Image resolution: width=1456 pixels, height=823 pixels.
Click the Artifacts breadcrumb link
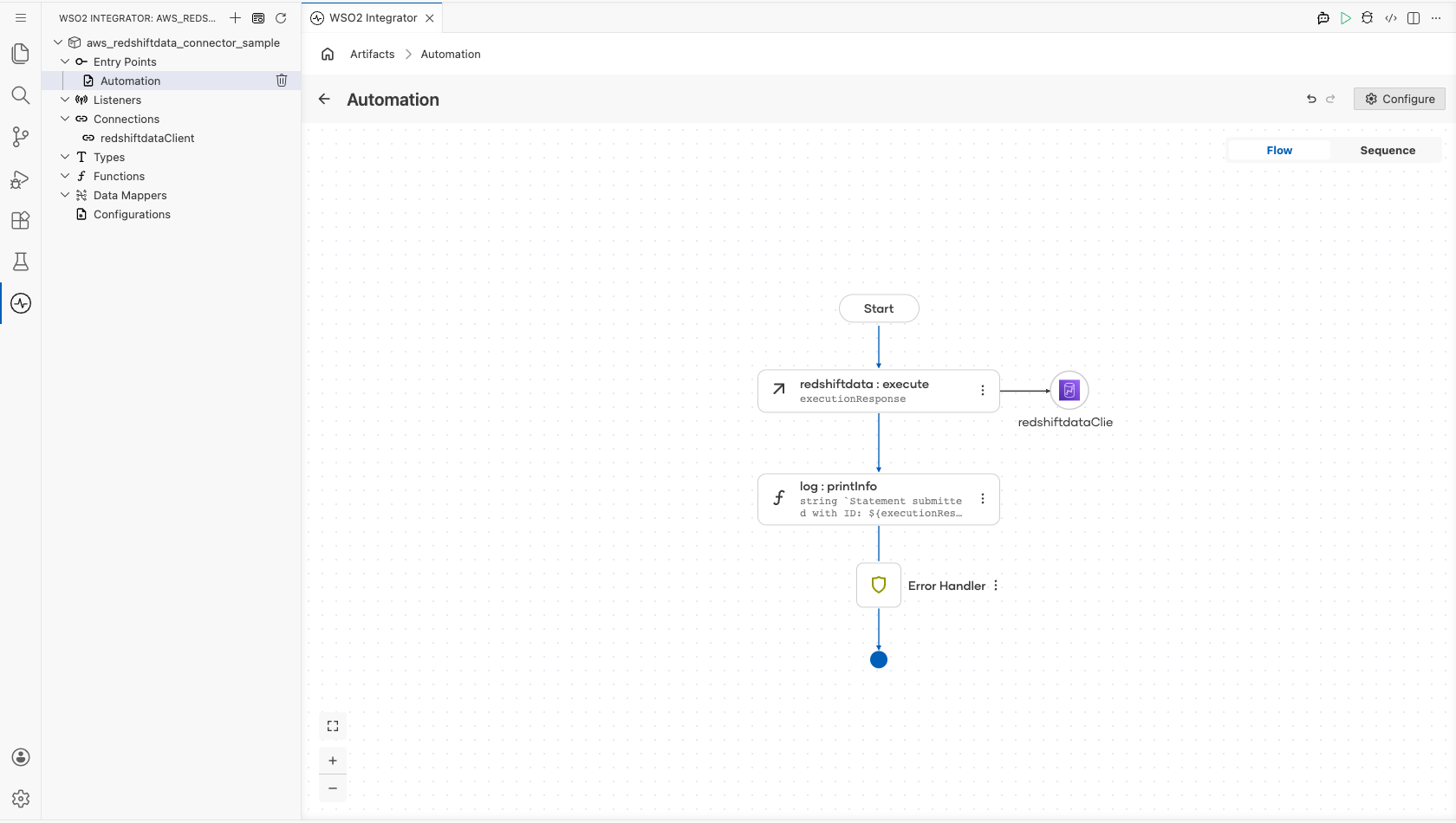[372, 54]
